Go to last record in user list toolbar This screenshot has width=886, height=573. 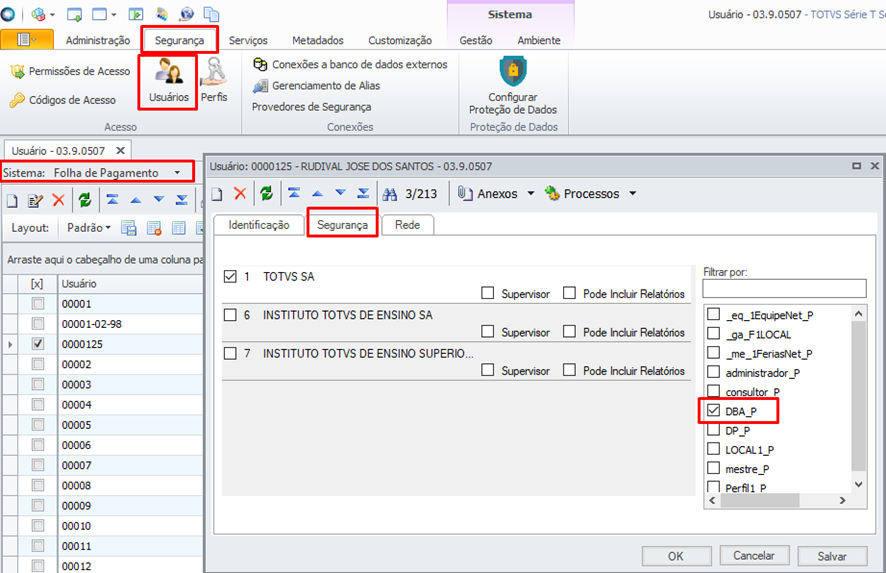coord(181,200)
